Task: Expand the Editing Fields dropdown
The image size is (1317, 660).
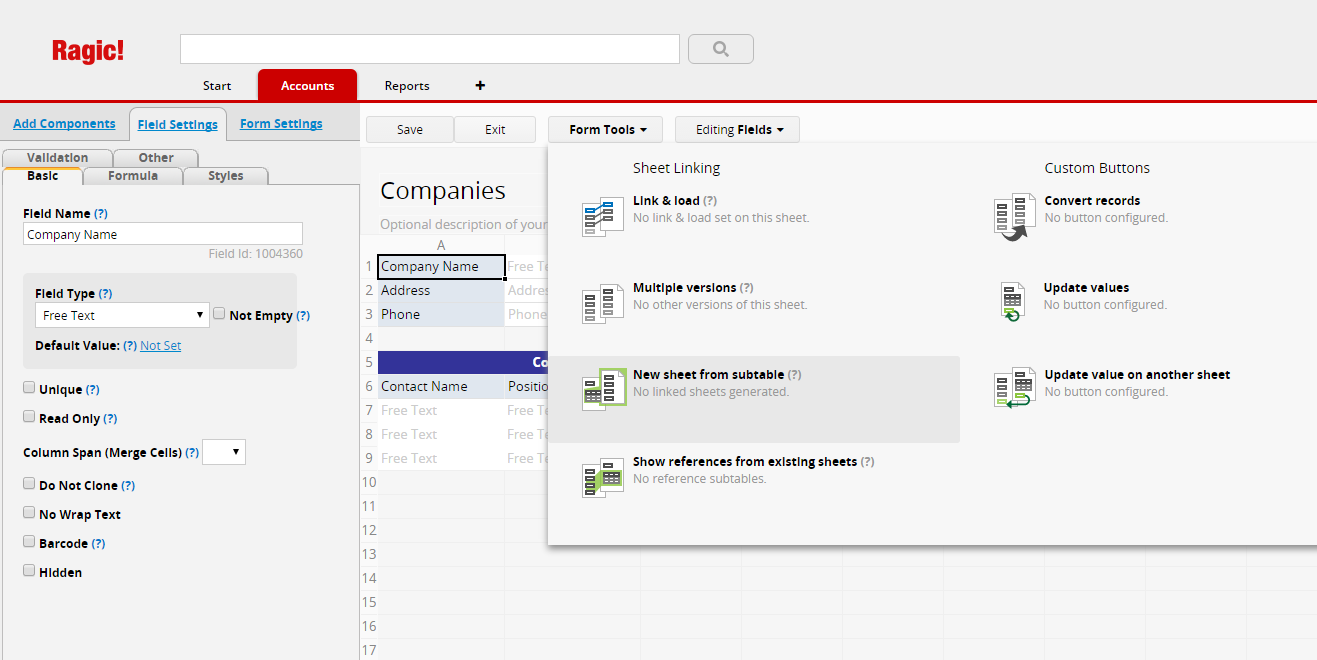Action: coord(737,130)
